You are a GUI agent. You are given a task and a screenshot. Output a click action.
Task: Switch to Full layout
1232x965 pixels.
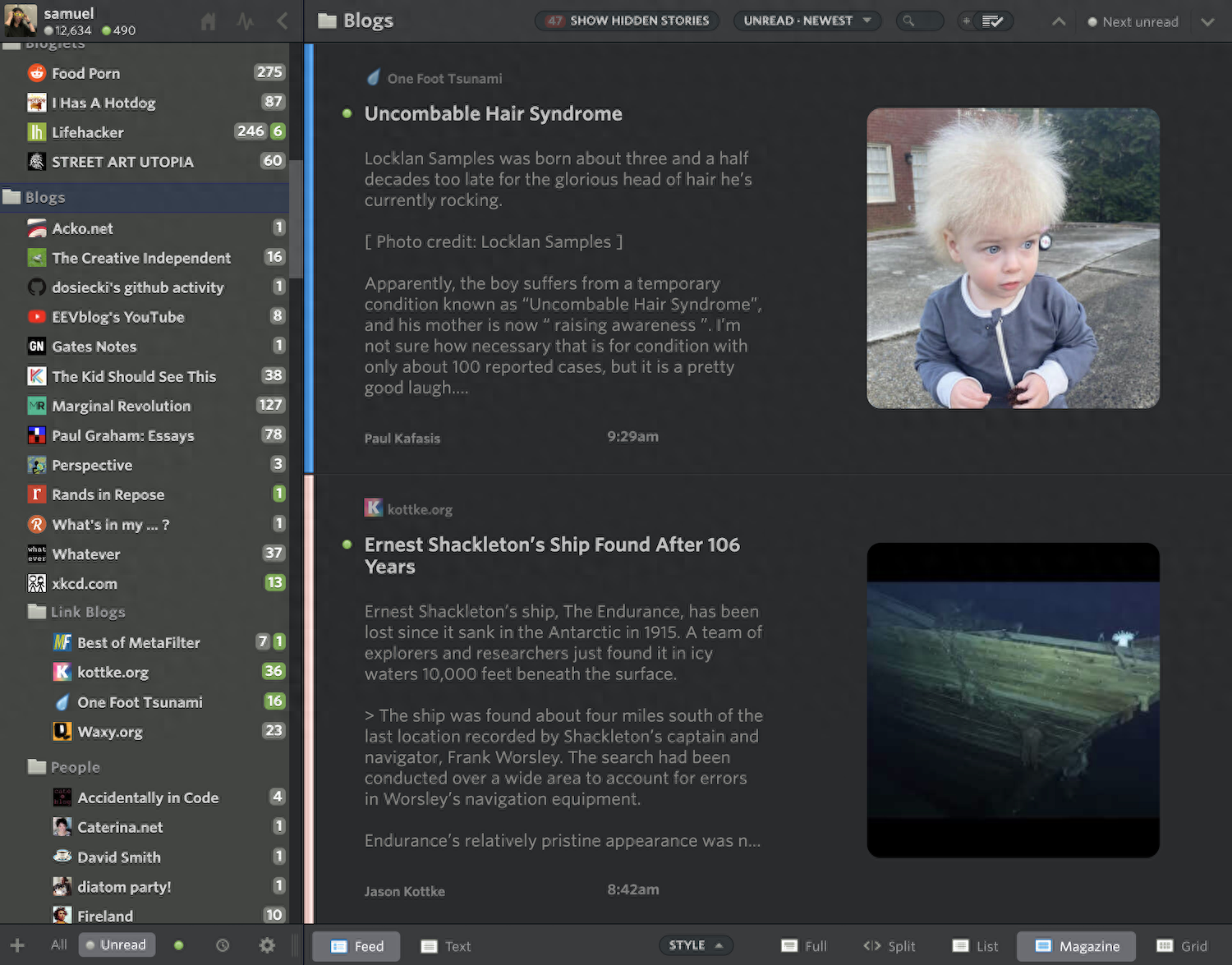click(x=804, y=946)
